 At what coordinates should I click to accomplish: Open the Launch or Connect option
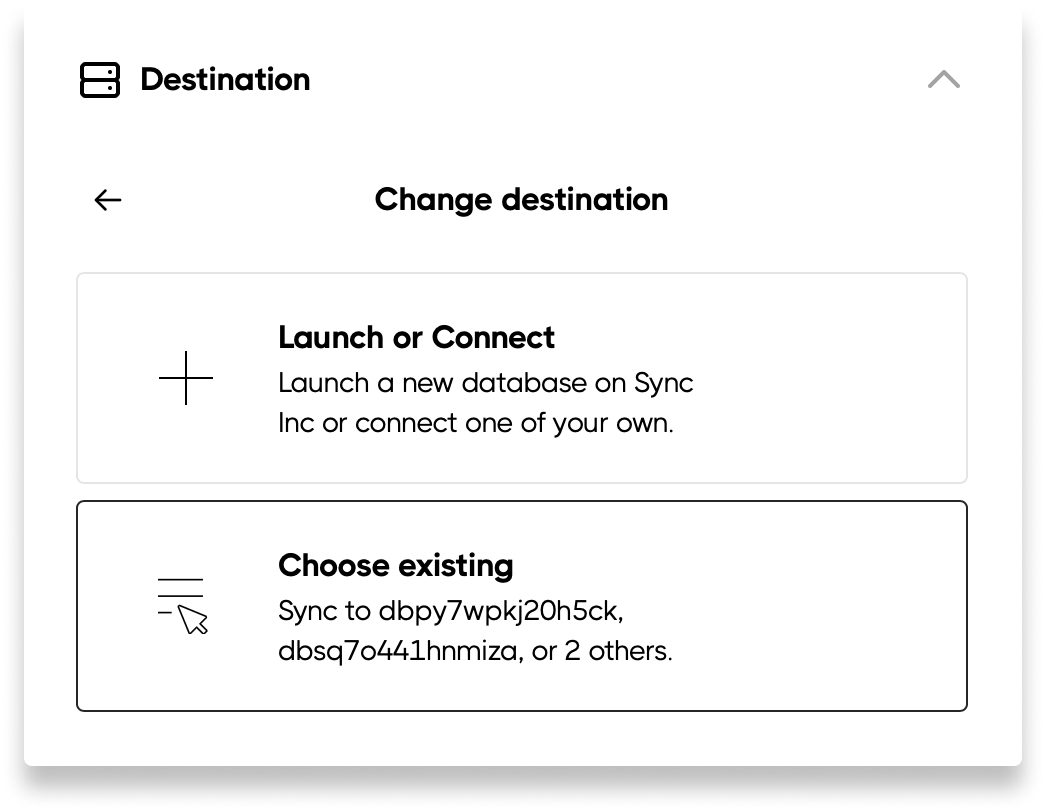coord(522,377)
